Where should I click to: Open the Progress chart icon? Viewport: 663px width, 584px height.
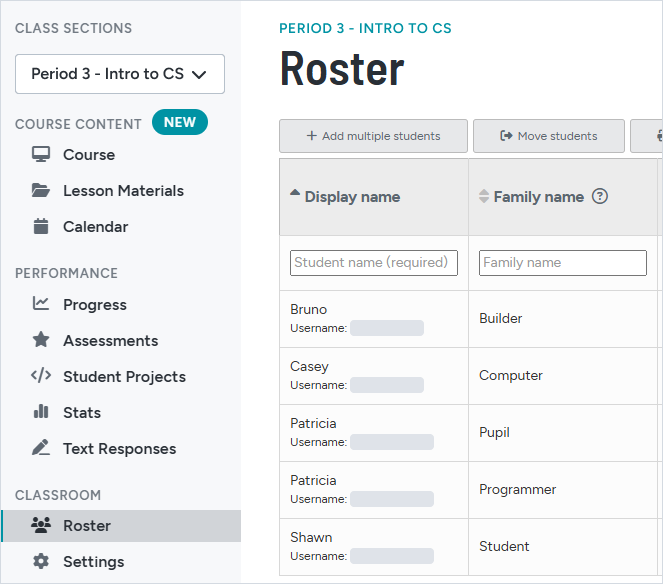point(41,304)
